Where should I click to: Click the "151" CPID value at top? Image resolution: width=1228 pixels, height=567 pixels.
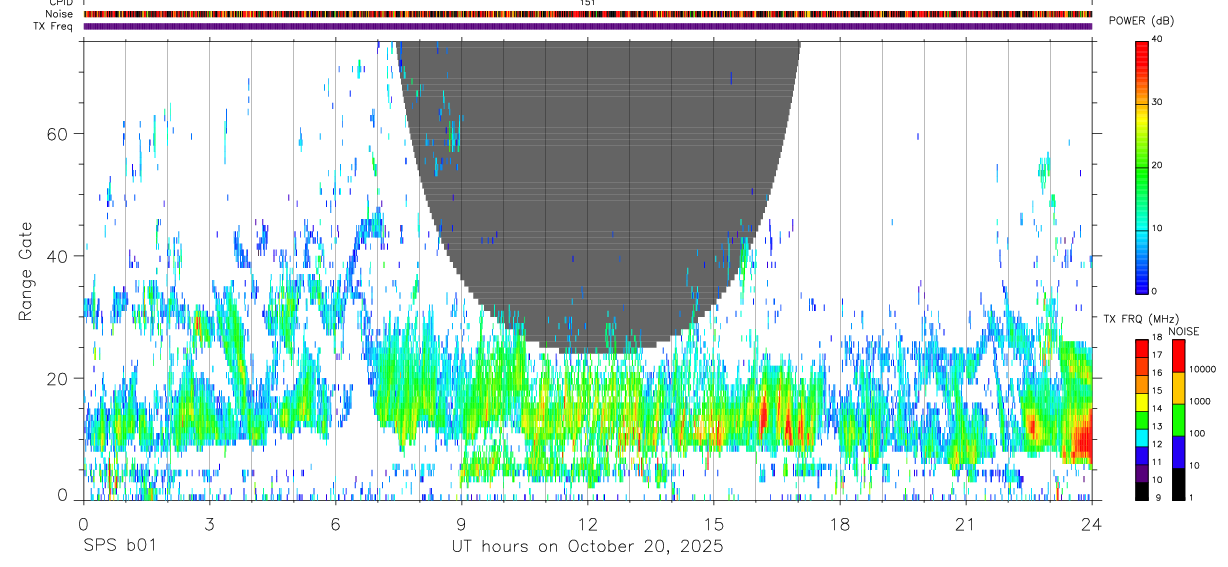tap(587, 3)
